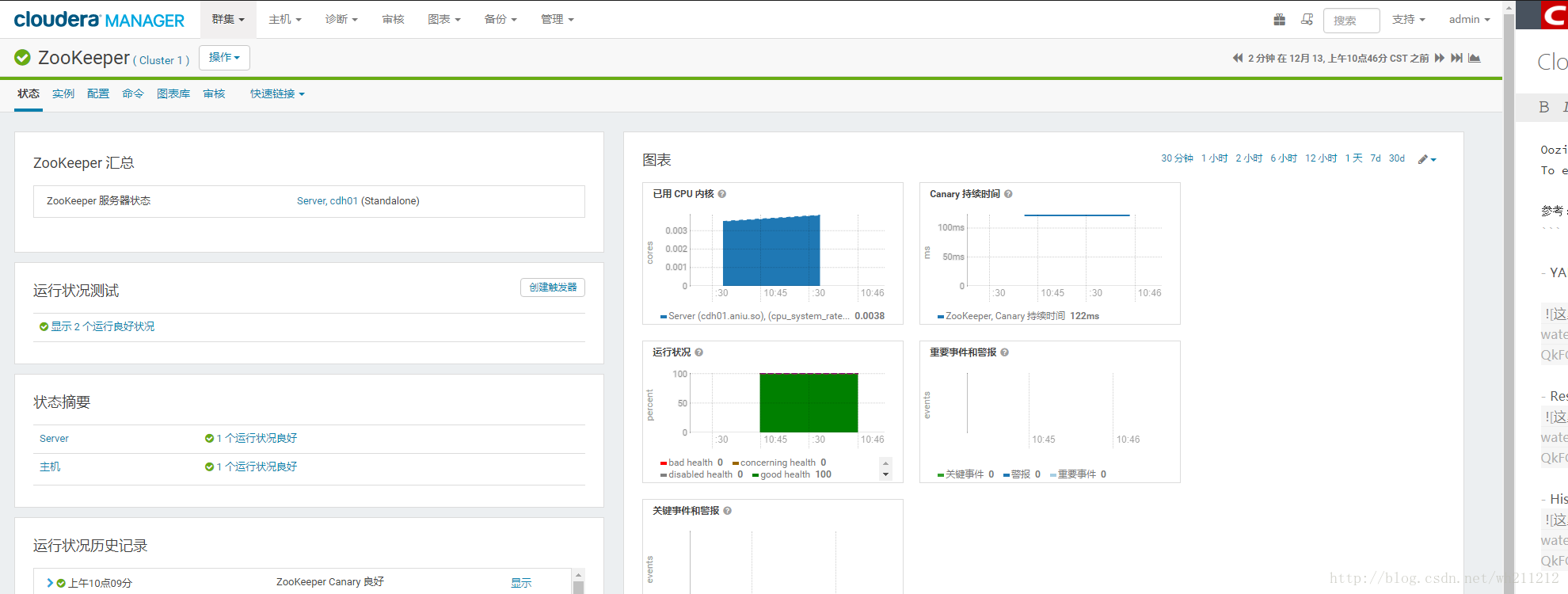Open the 主机 dropdown menu
The image size is (1568, 594).
point(285,19)
